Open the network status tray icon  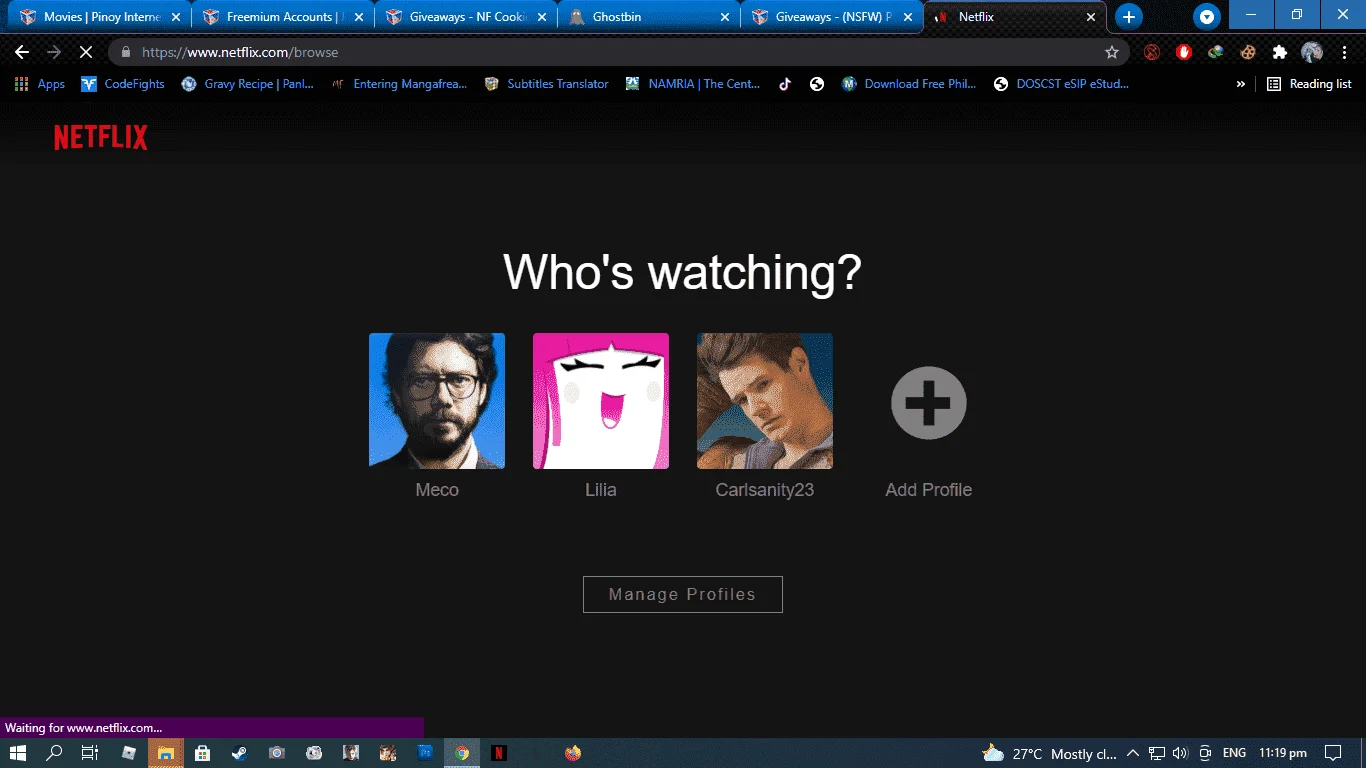point(1157,753)
